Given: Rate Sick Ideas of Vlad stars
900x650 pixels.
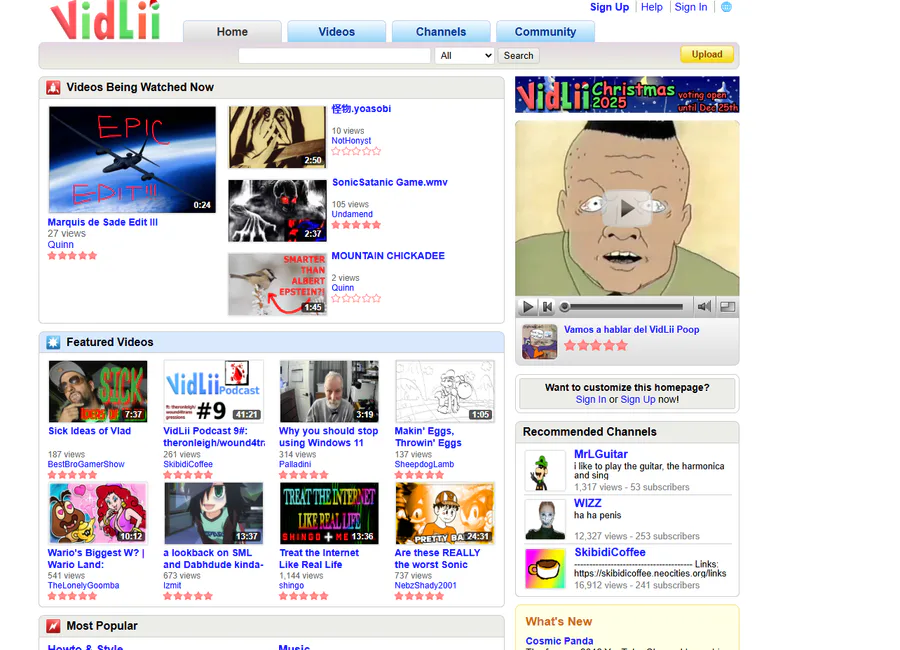Looking at the screenshot, I should (72, 475).
